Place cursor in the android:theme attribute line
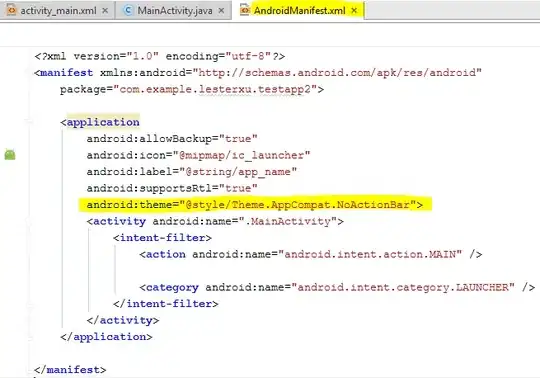Image resolution: width=540 pixels, height=378 pixels. pos(255,205)
